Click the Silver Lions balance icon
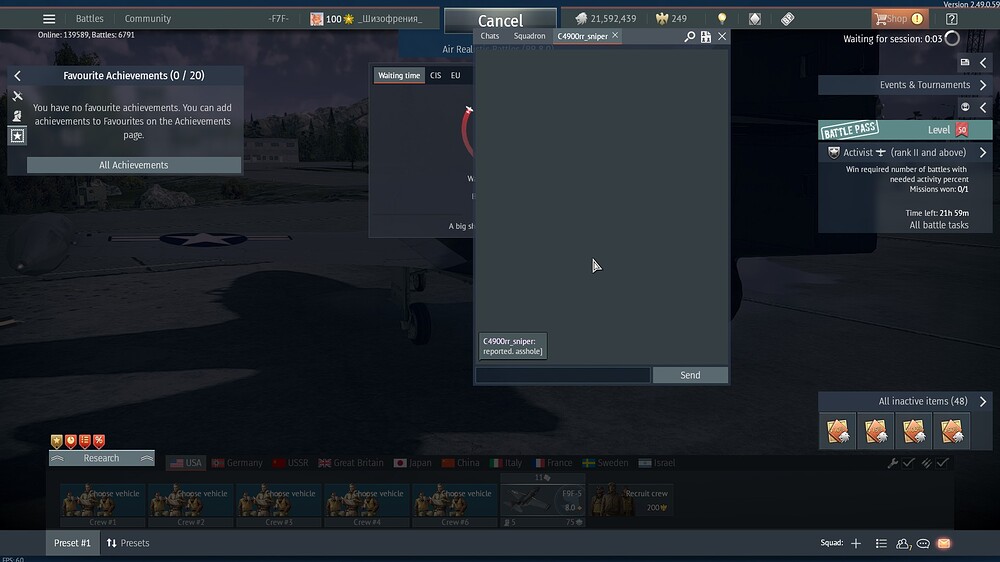The height and width of the screenshot is (562, 1000). pos(581,19)
